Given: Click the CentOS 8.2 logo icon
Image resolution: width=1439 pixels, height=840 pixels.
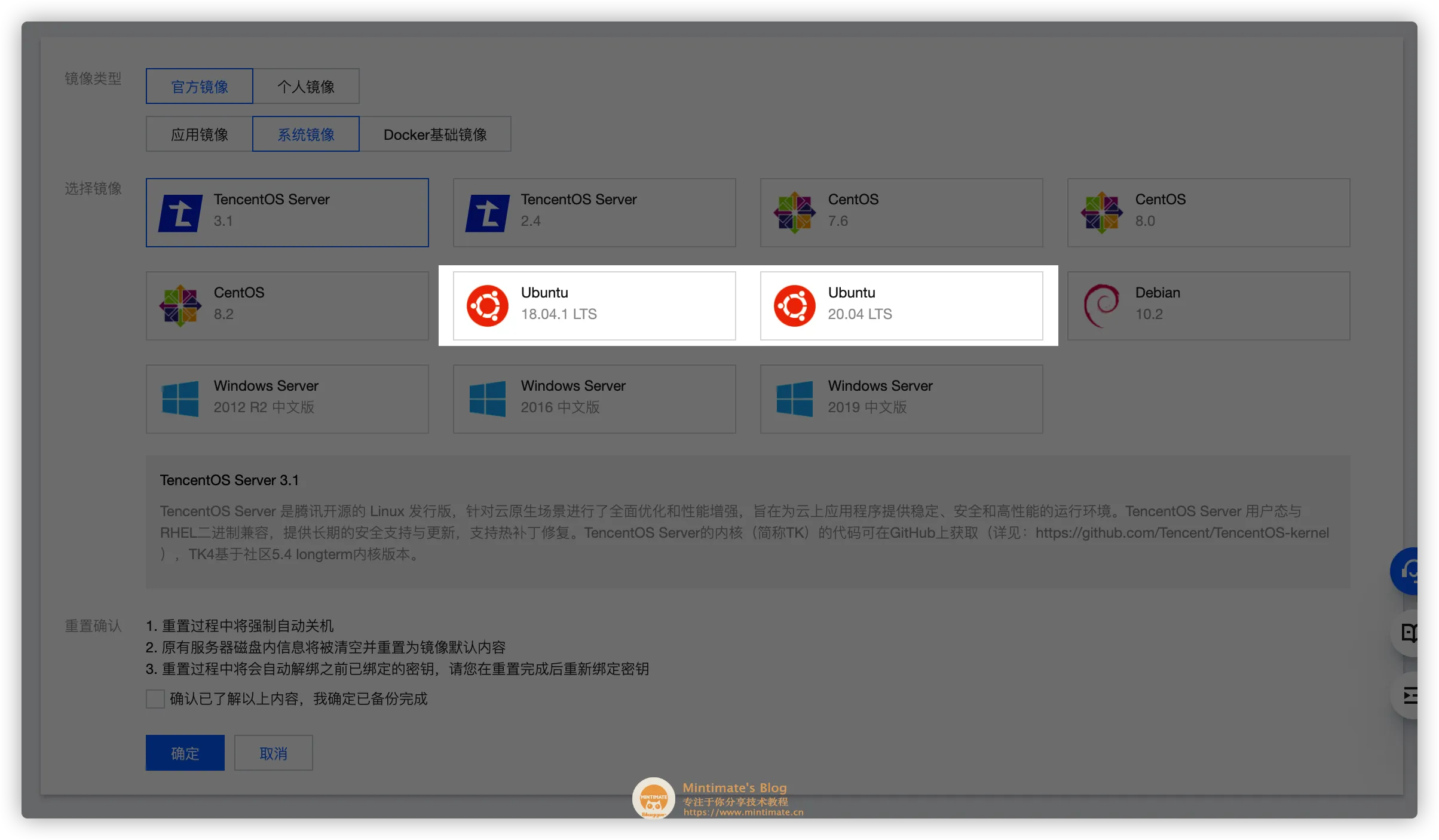Looking at the screenshot, I should pos(180,305).
